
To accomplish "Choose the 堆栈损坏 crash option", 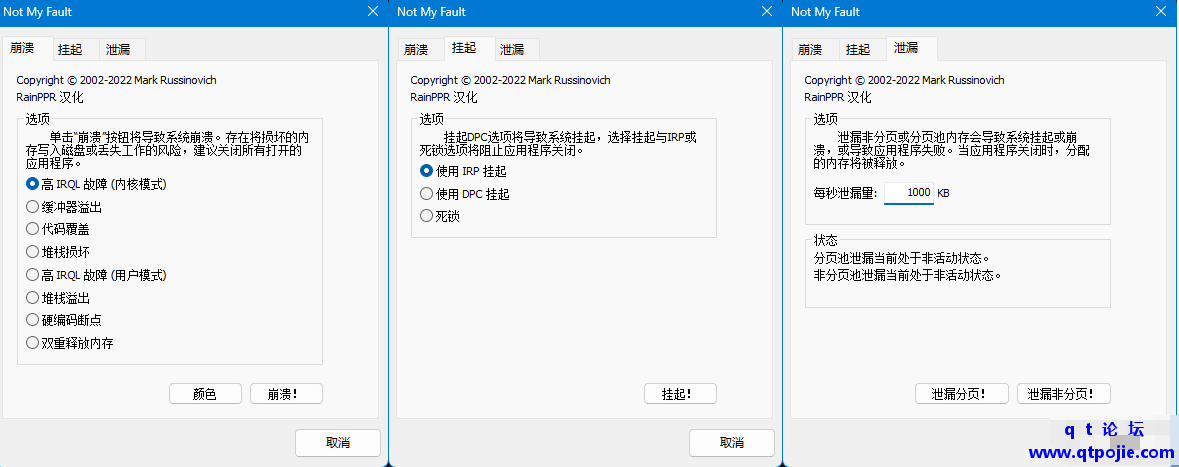I will [x=58, y=252].
